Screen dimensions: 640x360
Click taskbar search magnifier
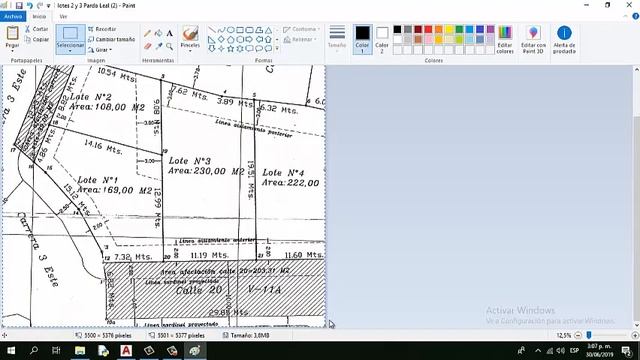click(34, 351)
